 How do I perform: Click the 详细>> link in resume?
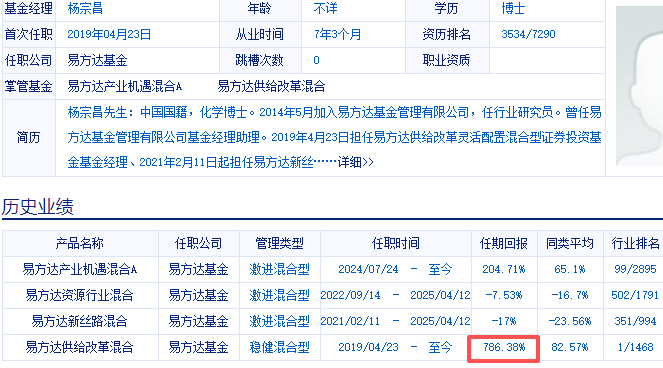356,162
